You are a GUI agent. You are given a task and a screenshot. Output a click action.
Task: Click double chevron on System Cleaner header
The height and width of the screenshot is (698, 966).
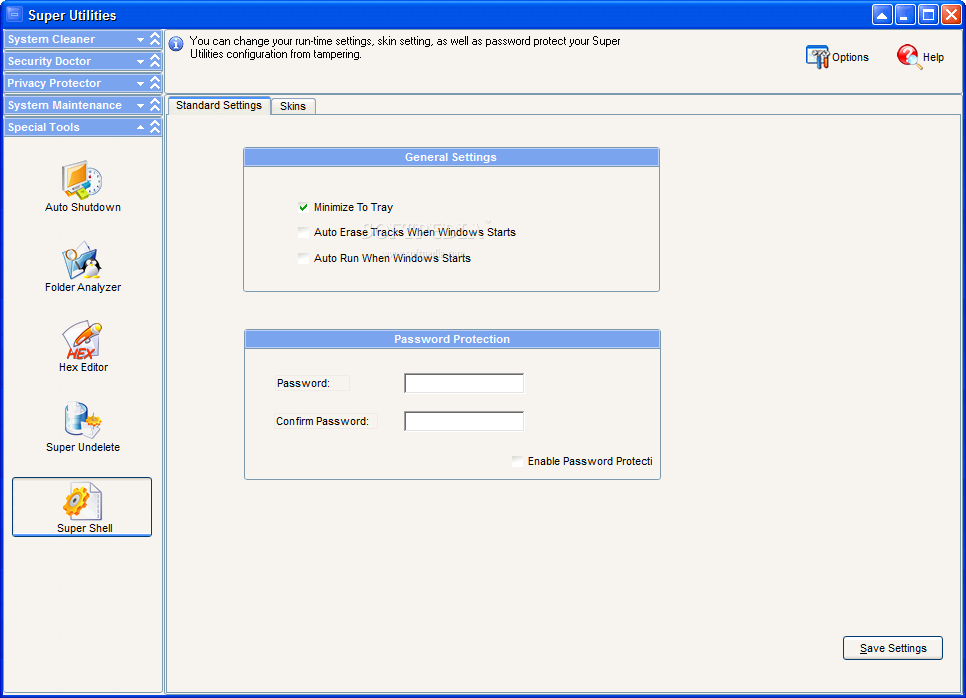[x=155, y=39]
